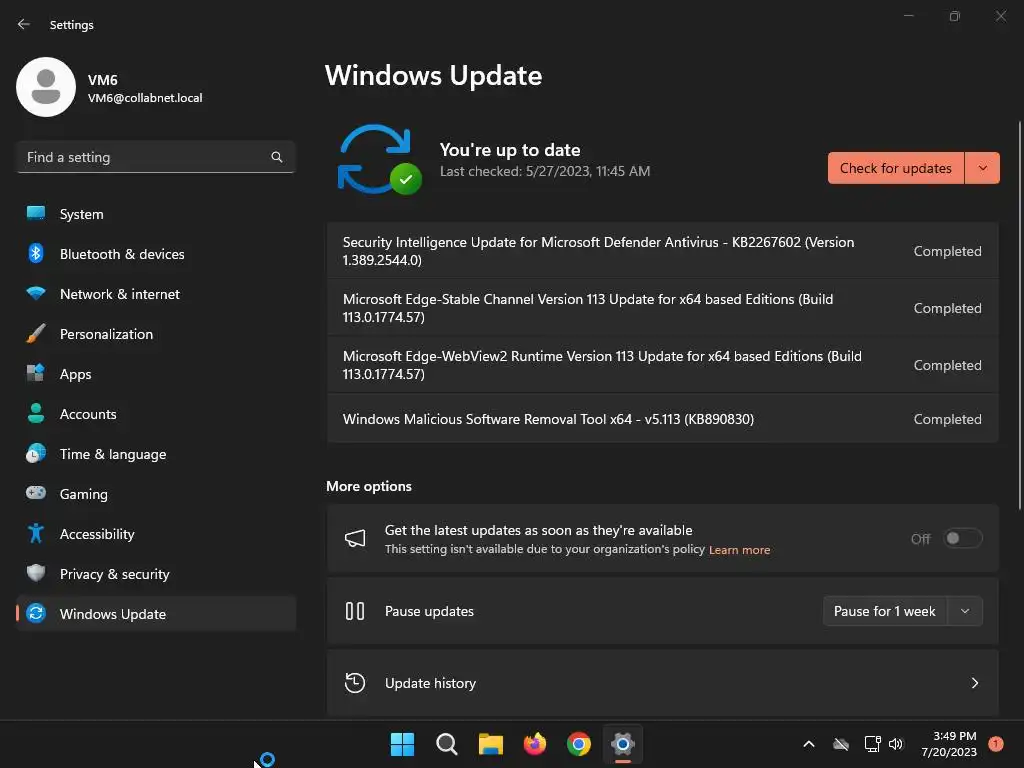Open File Explorer from taskbar
This screenshot has height=768, width=1024.
click(490, 744)
